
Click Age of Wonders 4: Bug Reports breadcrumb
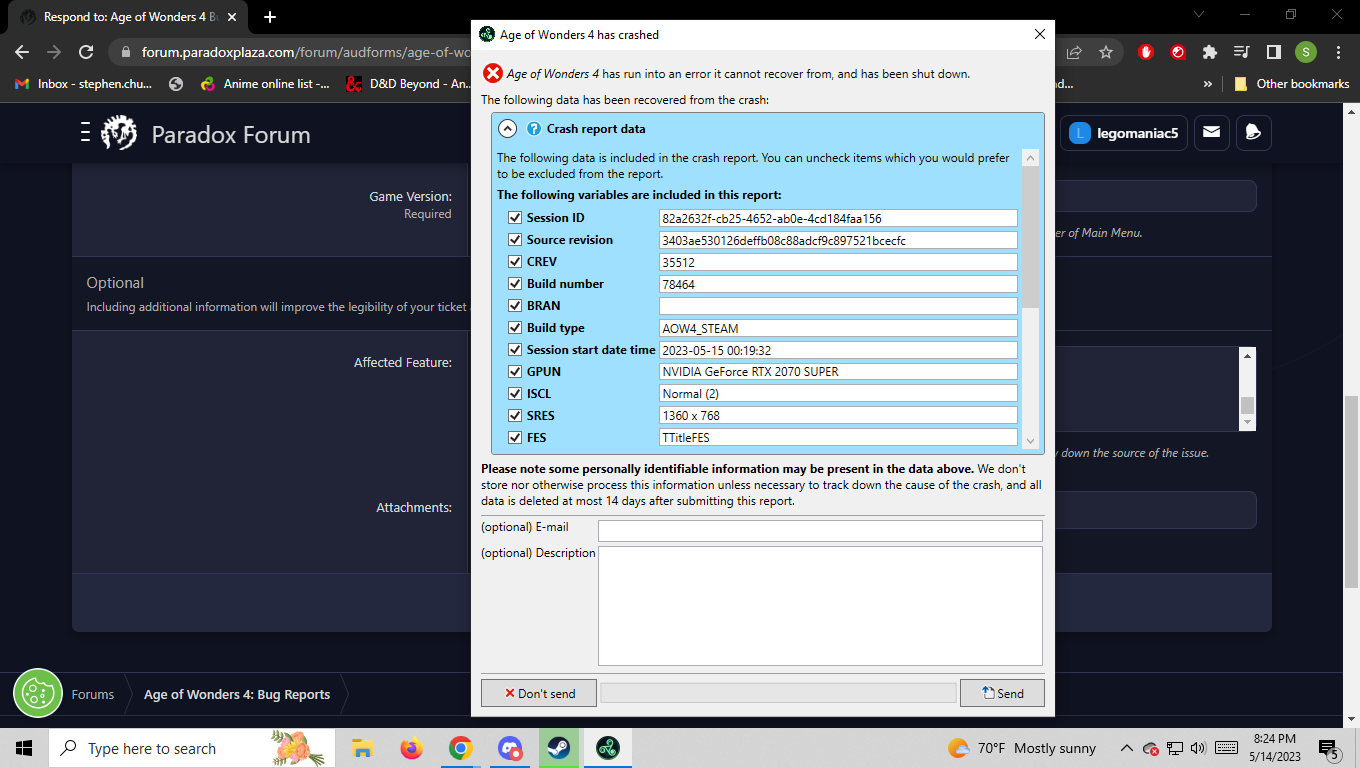point(237,694)
